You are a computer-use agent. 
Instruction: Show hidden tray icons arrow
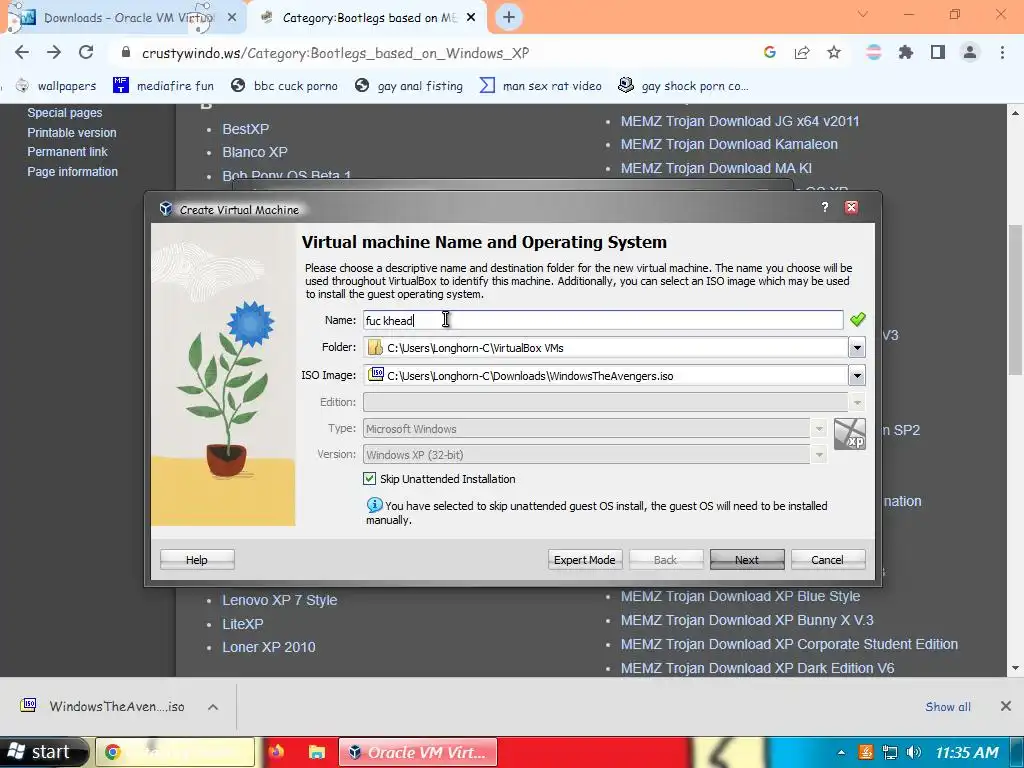point(841,752)
